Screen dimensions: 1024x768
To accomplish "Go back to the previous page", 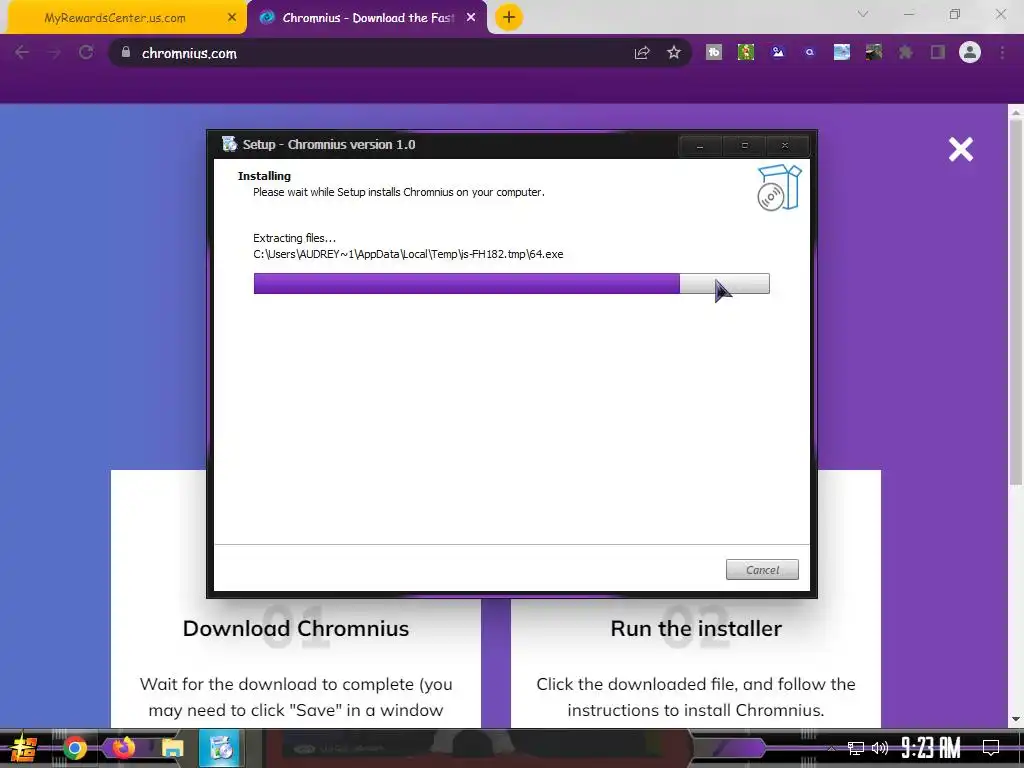I will coord(22,52).
